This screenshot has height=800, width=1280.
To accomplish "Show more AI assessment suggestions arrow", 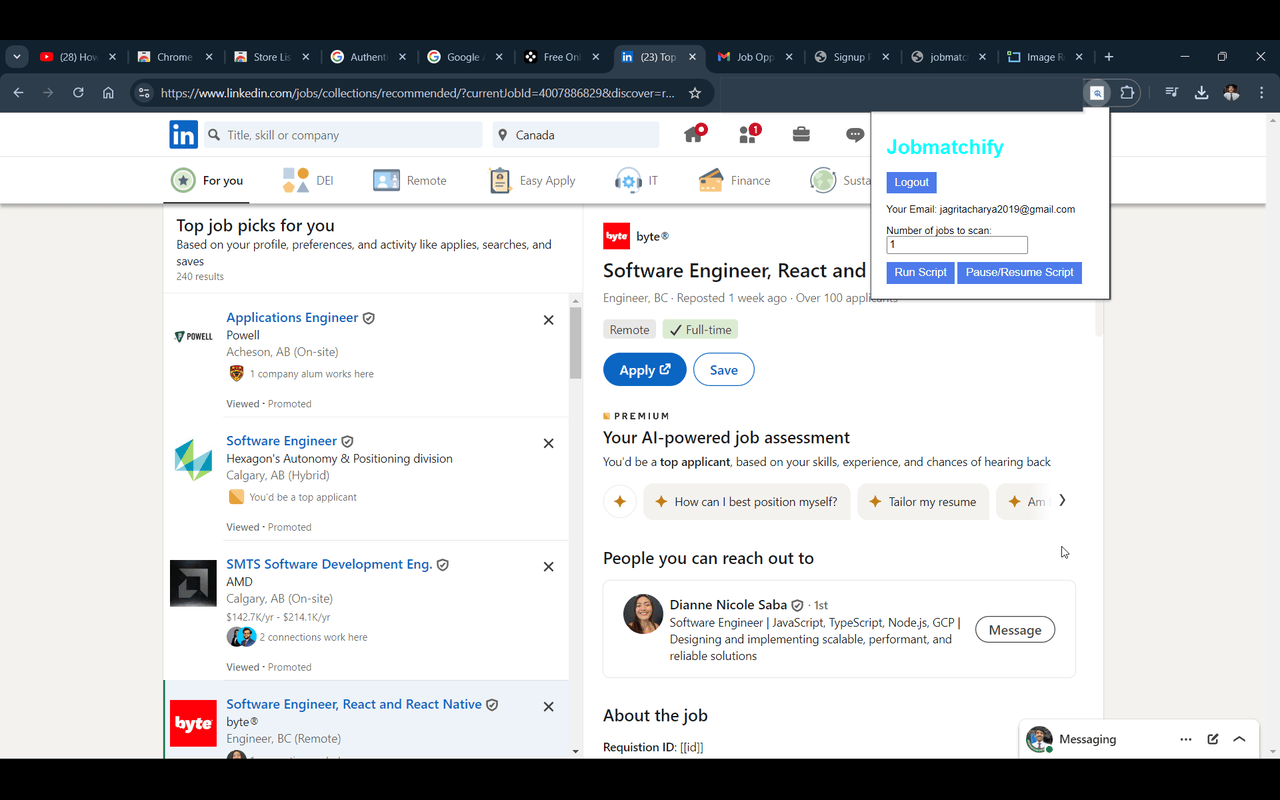I will 1062,501.
